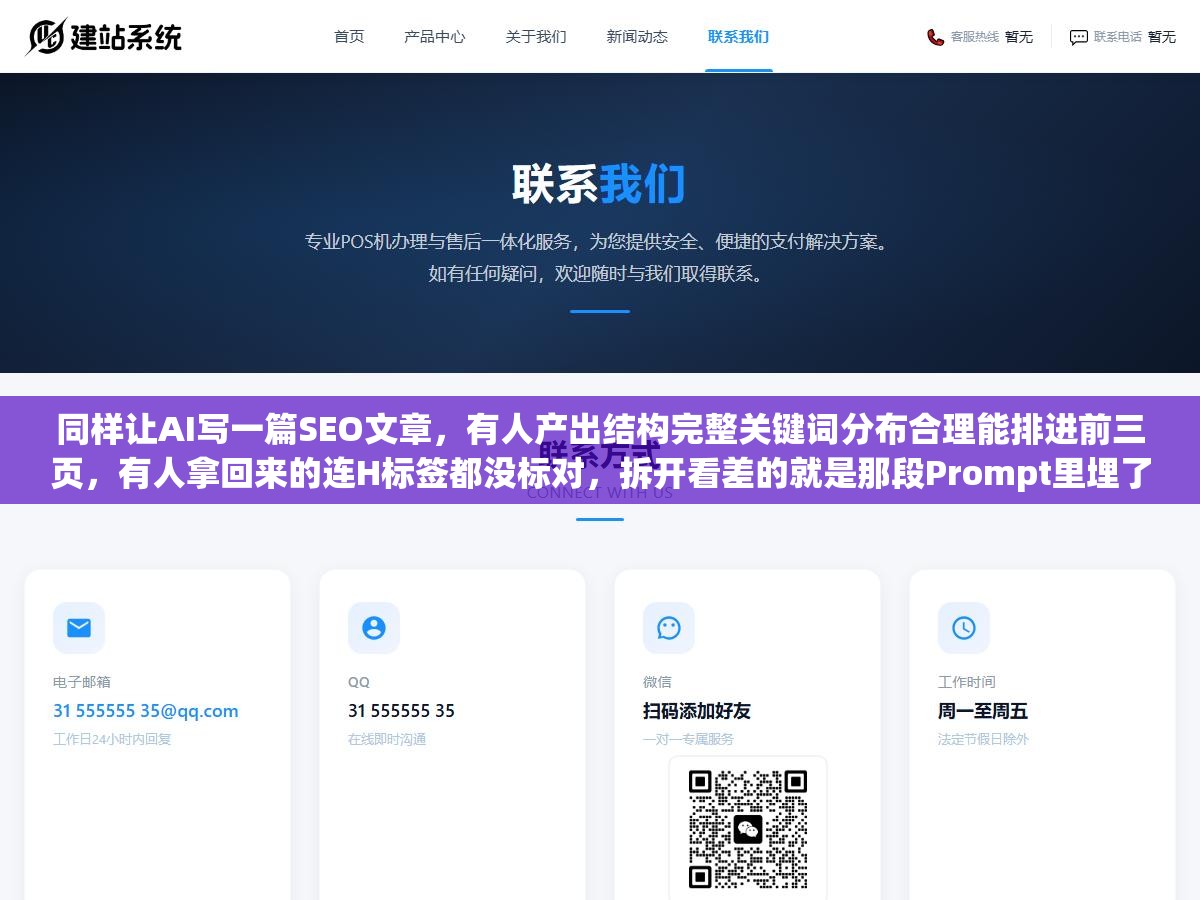Viewport: 1200px width, 900px height.
Task: Click 法定节假日除外 note
Action: 983,739
